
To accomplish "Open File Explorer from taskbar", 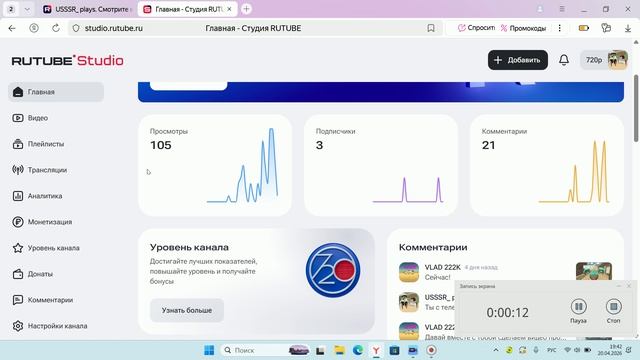I will pos(339,350).
